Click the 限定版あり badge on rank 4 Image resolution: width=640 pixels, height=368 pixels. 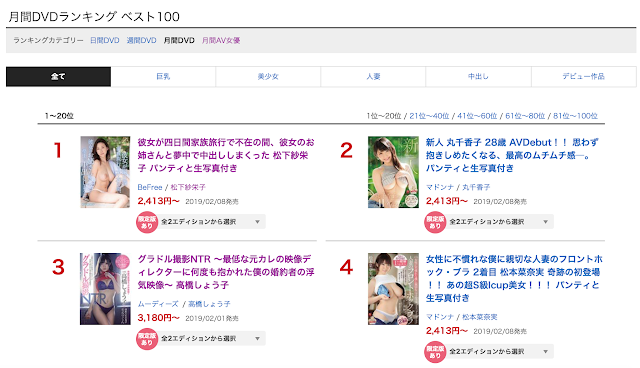(435, 352)
